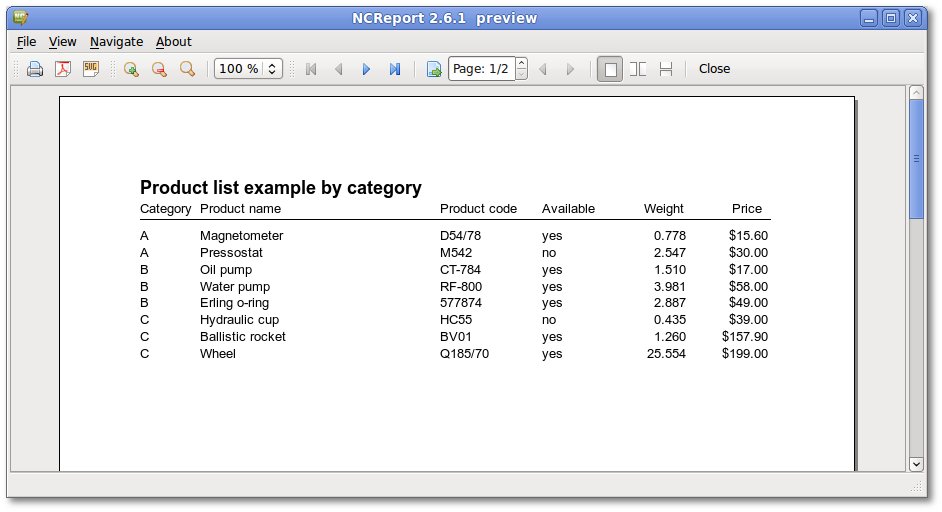Increase the page number spinner
Screen dimensions: 942x512
(521, 62)
